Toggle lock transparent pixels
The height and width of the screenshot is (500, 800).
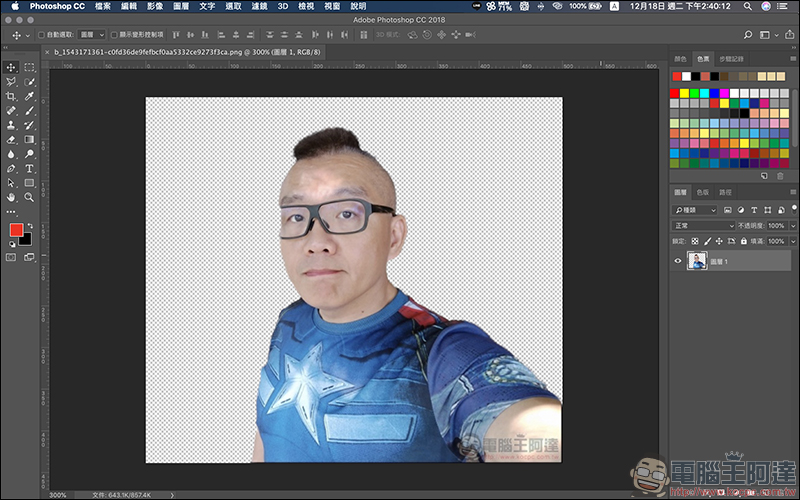point(695,241)
